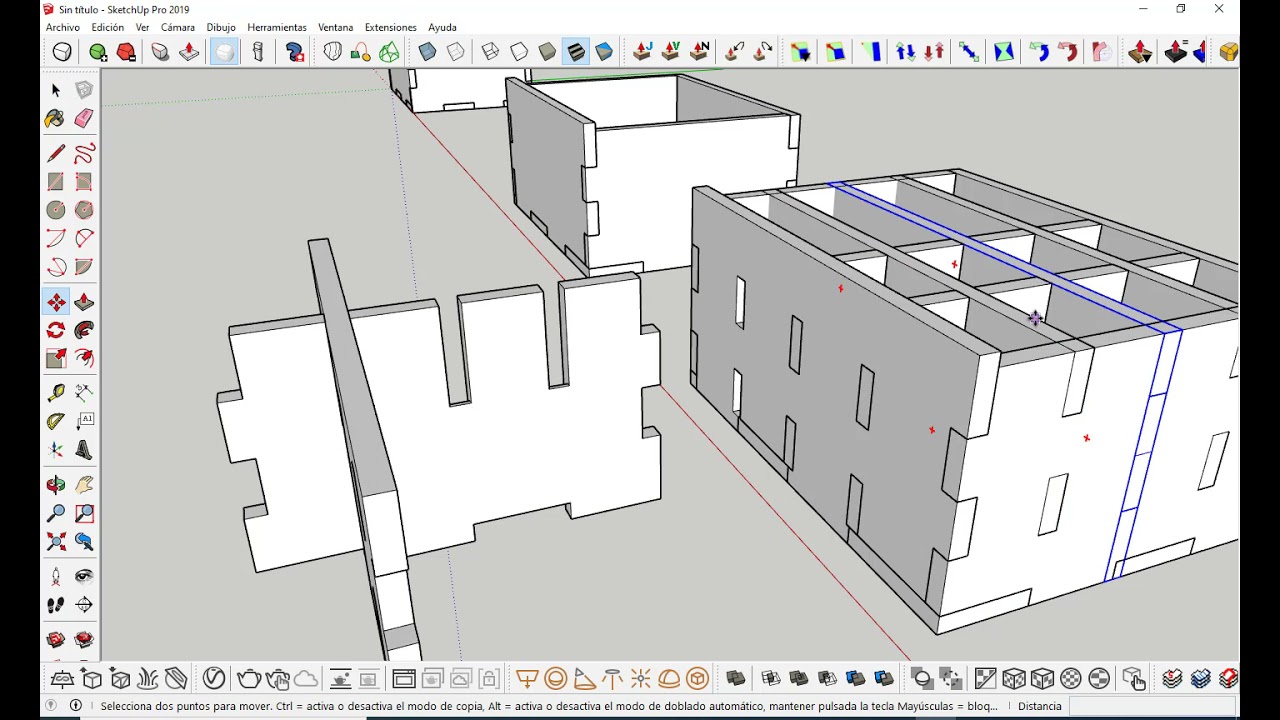Click the Distancia measurement input box

1153,706
